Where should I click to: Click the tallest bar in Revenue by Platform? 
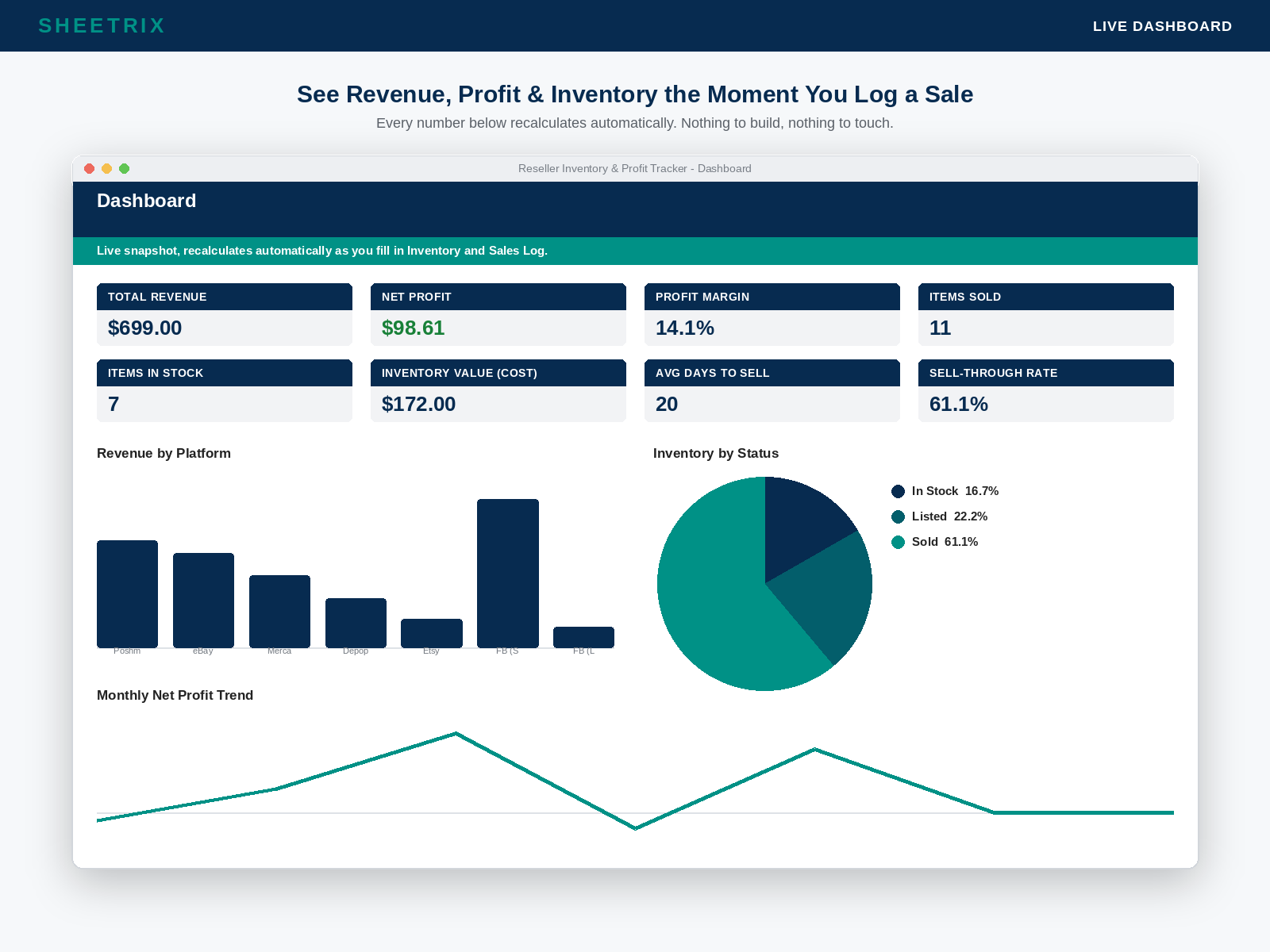point(508,574)
